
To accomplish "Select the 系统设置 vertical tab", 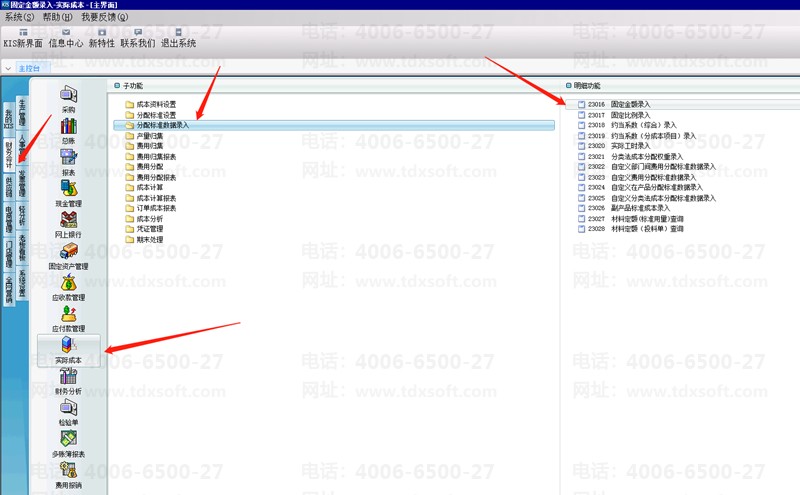I will tap(22, 283).
